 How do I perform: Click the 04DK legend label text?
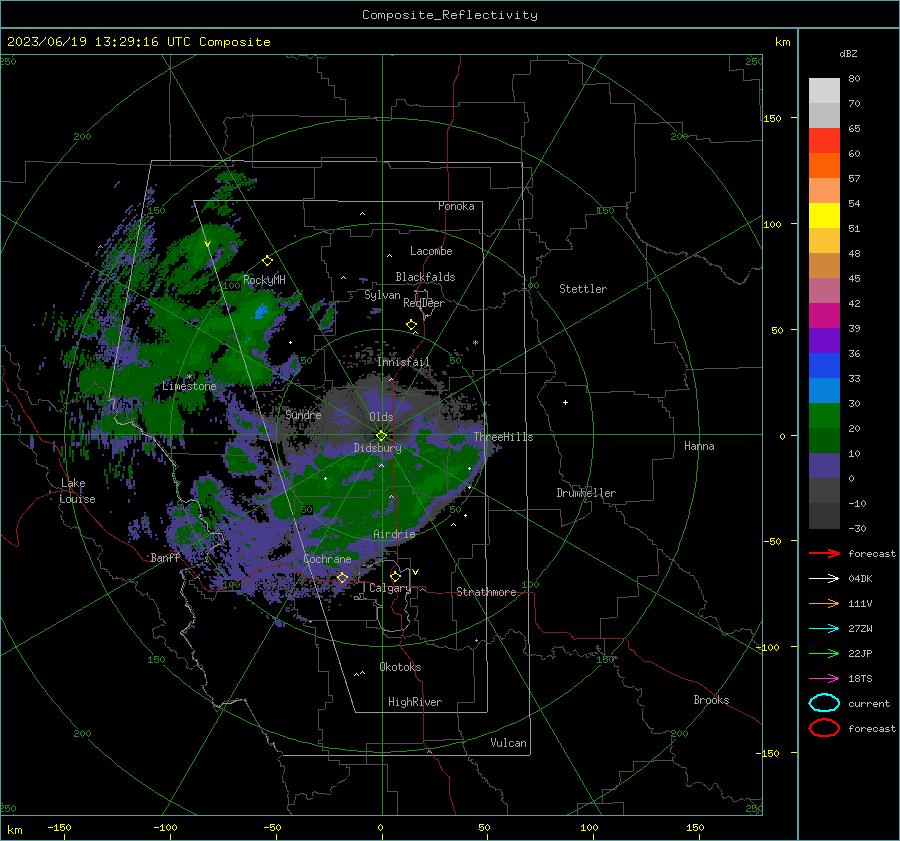(x=860, y=579)
